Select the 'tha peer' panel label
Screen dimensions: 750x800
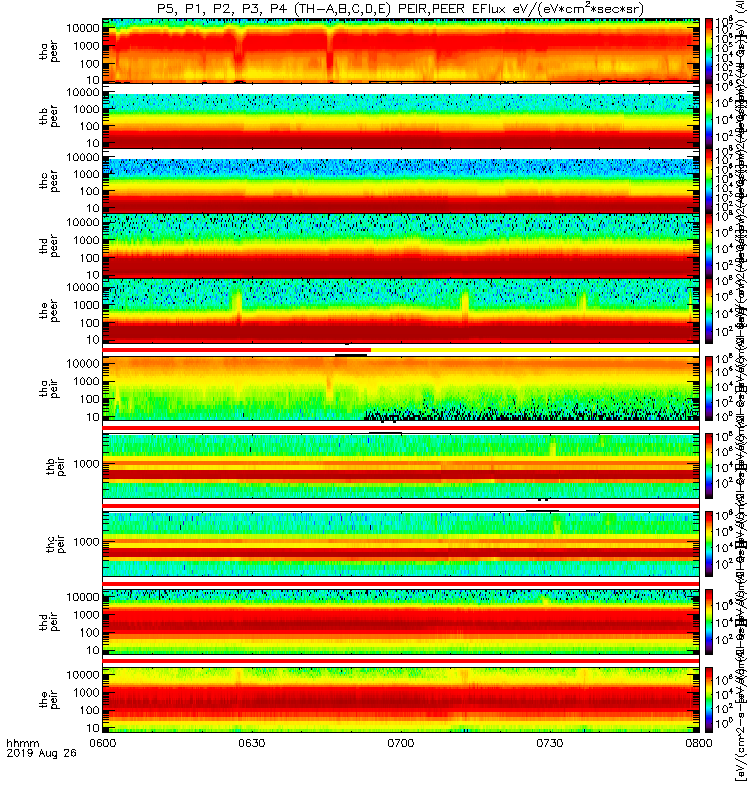click(x=49, y=52)
